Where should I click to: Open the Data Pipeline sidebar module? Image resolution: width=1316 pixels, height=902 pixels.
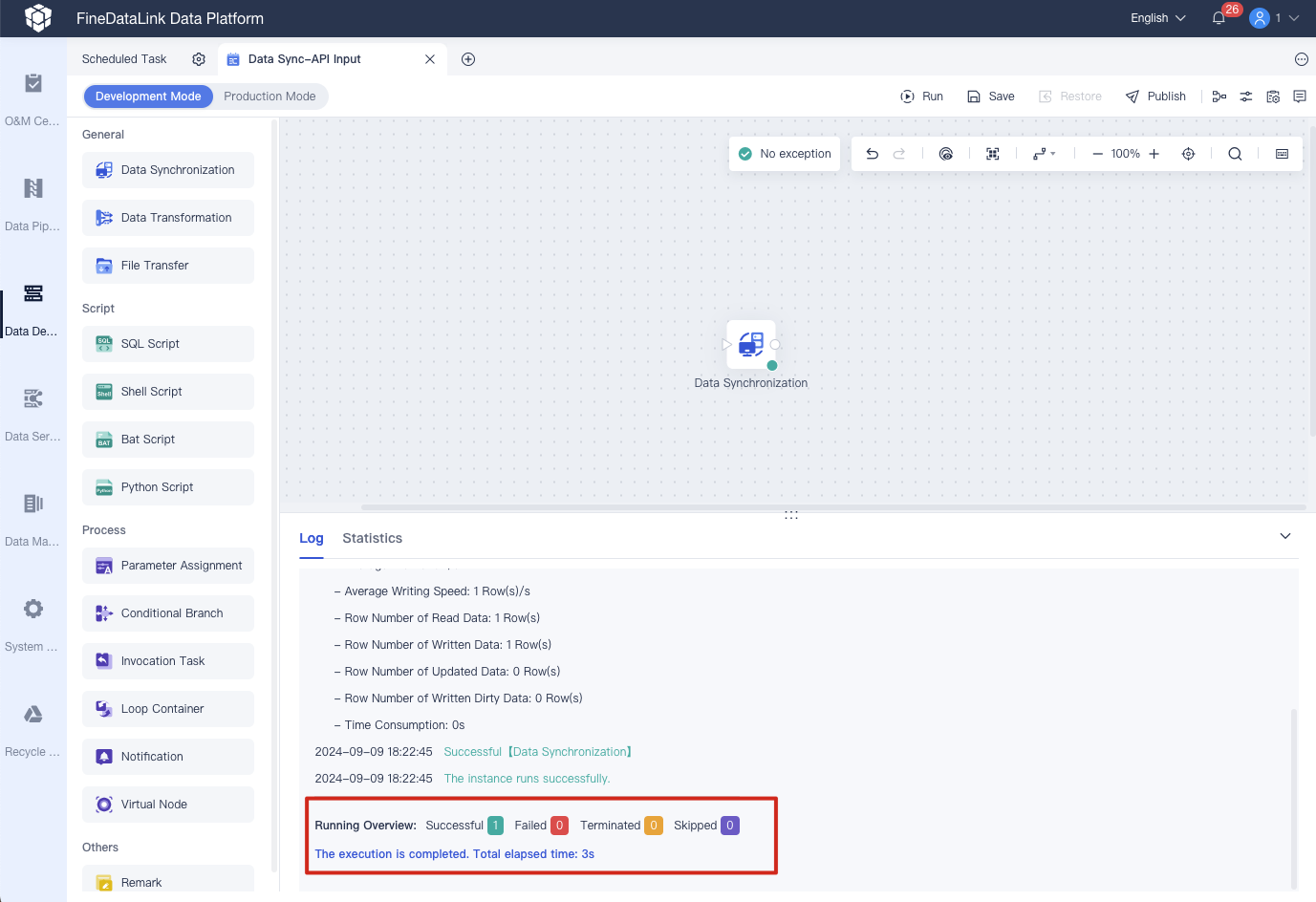pyautogui.click(x=33, y=204)
